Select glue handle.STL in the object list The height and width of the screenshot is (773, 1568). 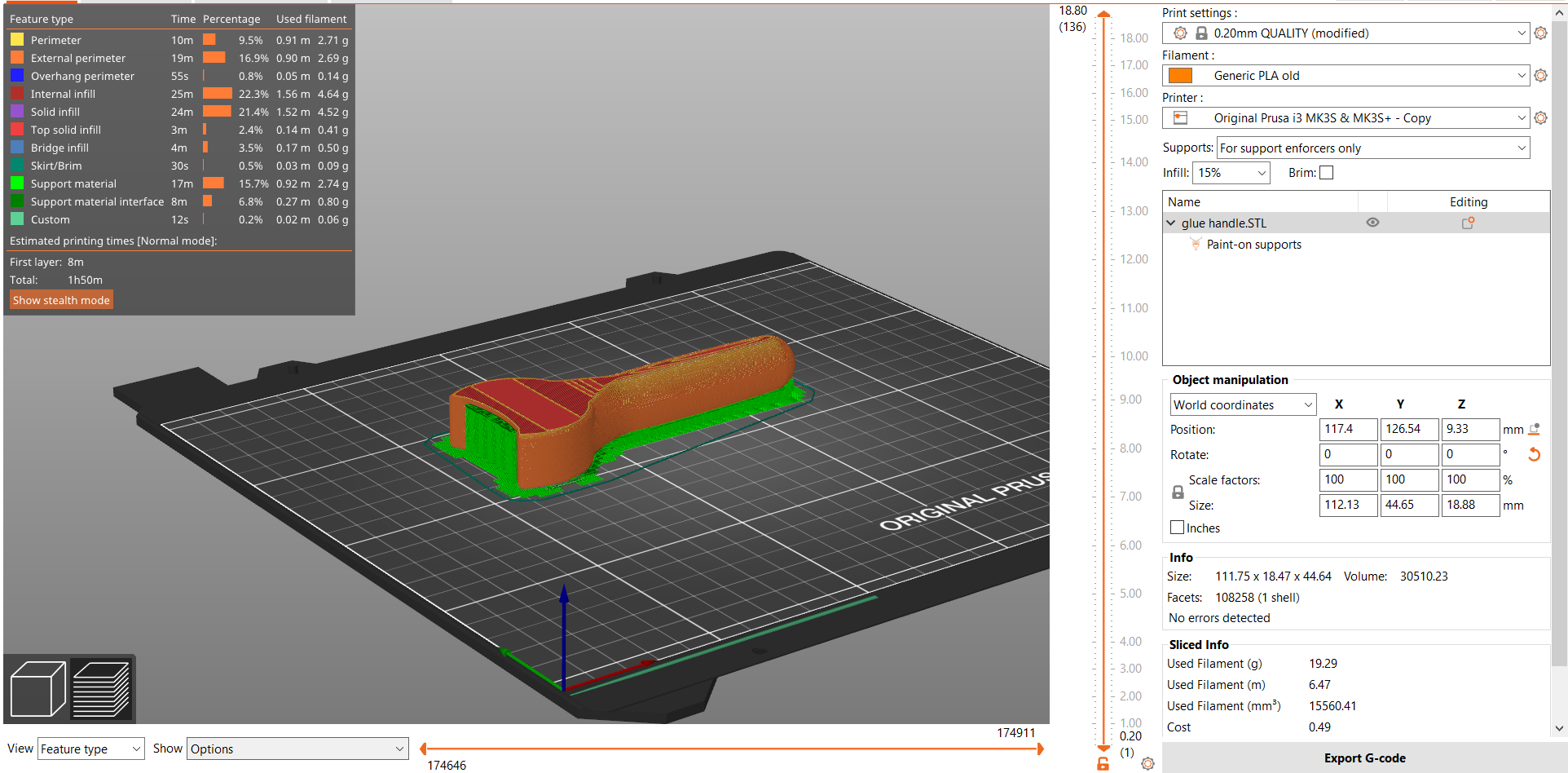pyautogui.click(x=1224, y=223)
